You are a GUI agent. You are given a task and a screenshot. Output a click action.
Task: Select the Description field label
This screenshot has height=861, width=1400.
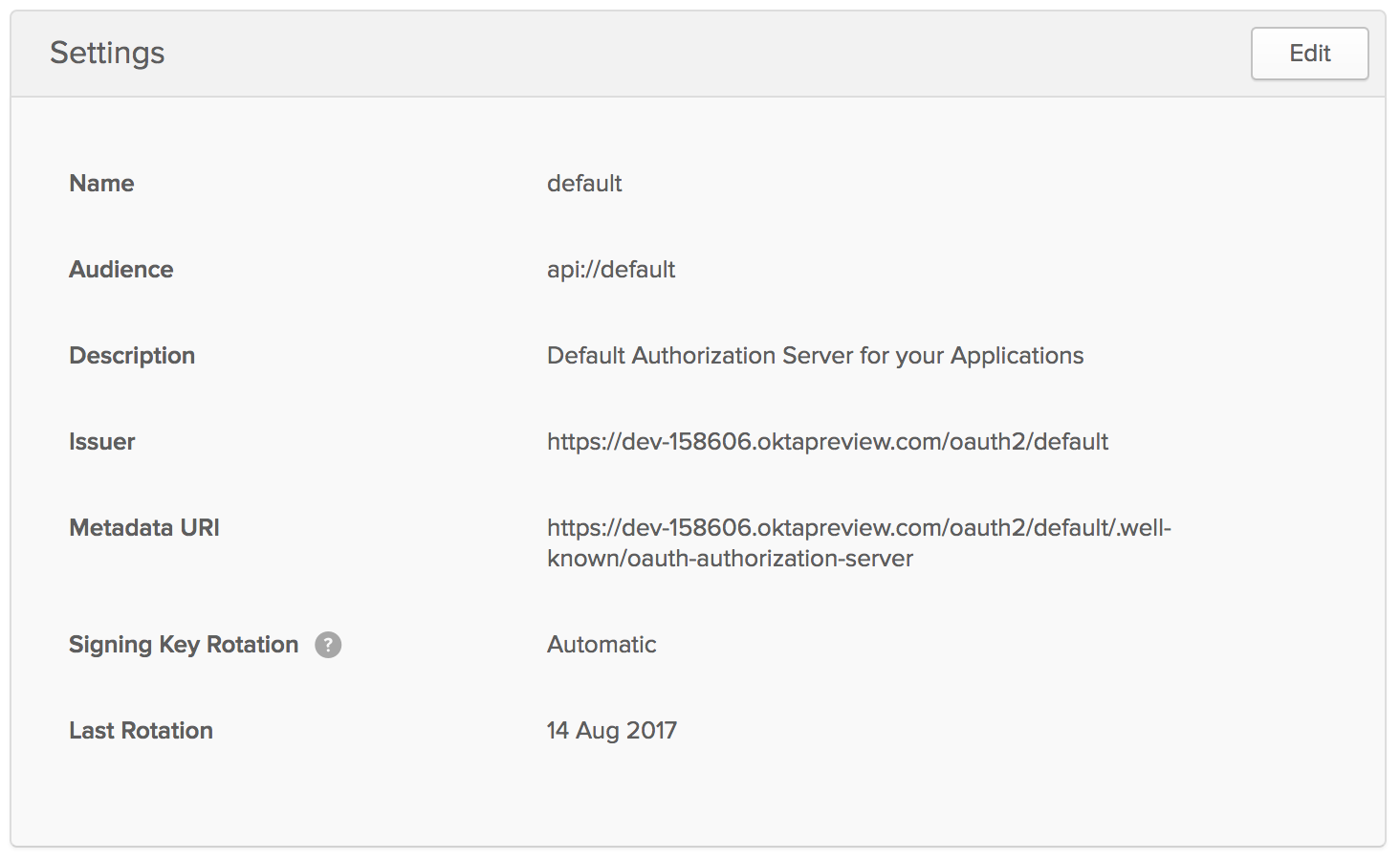pos(132,356)
